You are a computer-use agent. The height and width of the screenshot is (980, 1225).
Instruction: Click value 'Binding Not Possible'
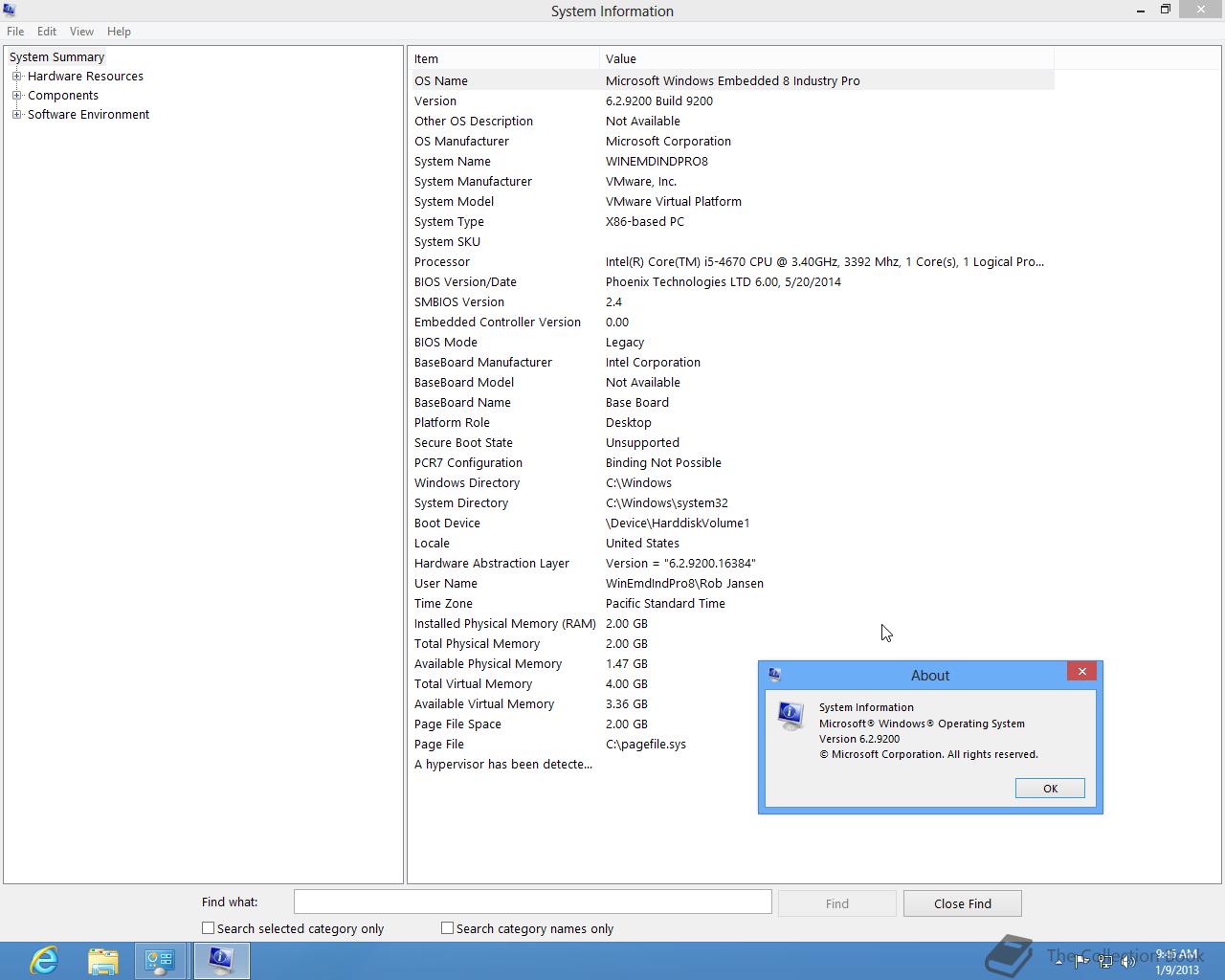coord(663,462)
